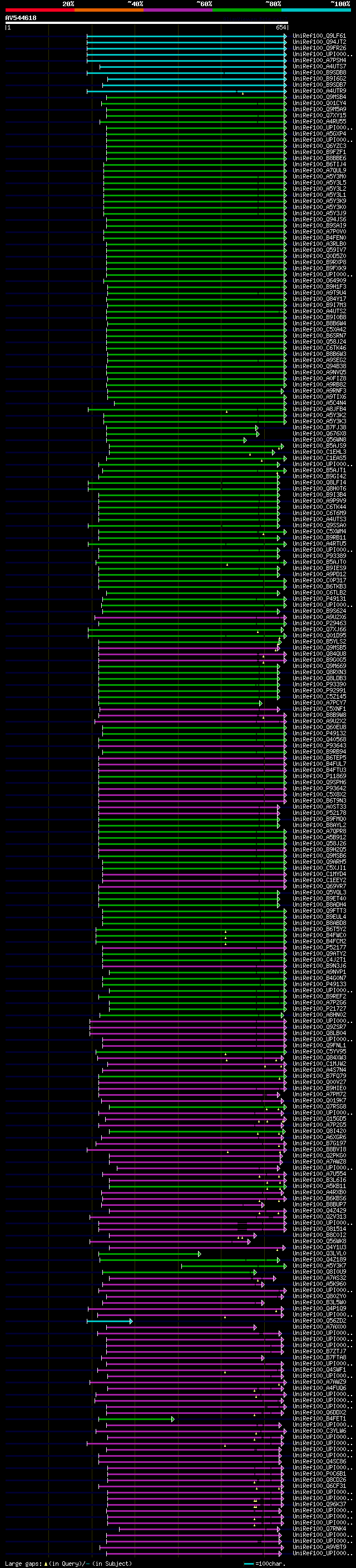
Task: Select label UniRef100_P49131
Action: point(319,599)
